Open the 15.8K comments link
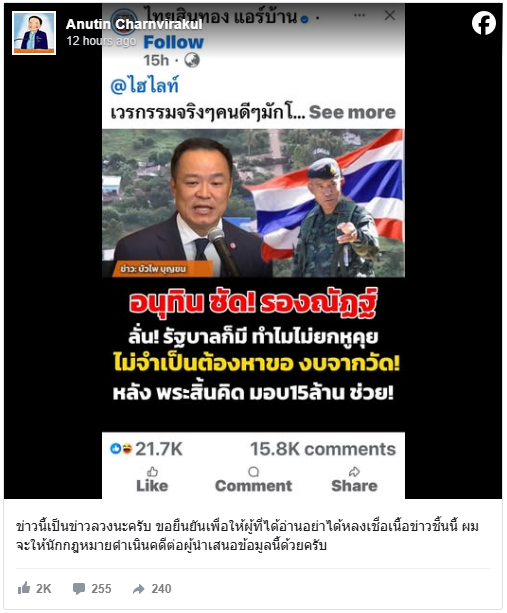Viewport: 507px width, 613px height. coord(323,449)
